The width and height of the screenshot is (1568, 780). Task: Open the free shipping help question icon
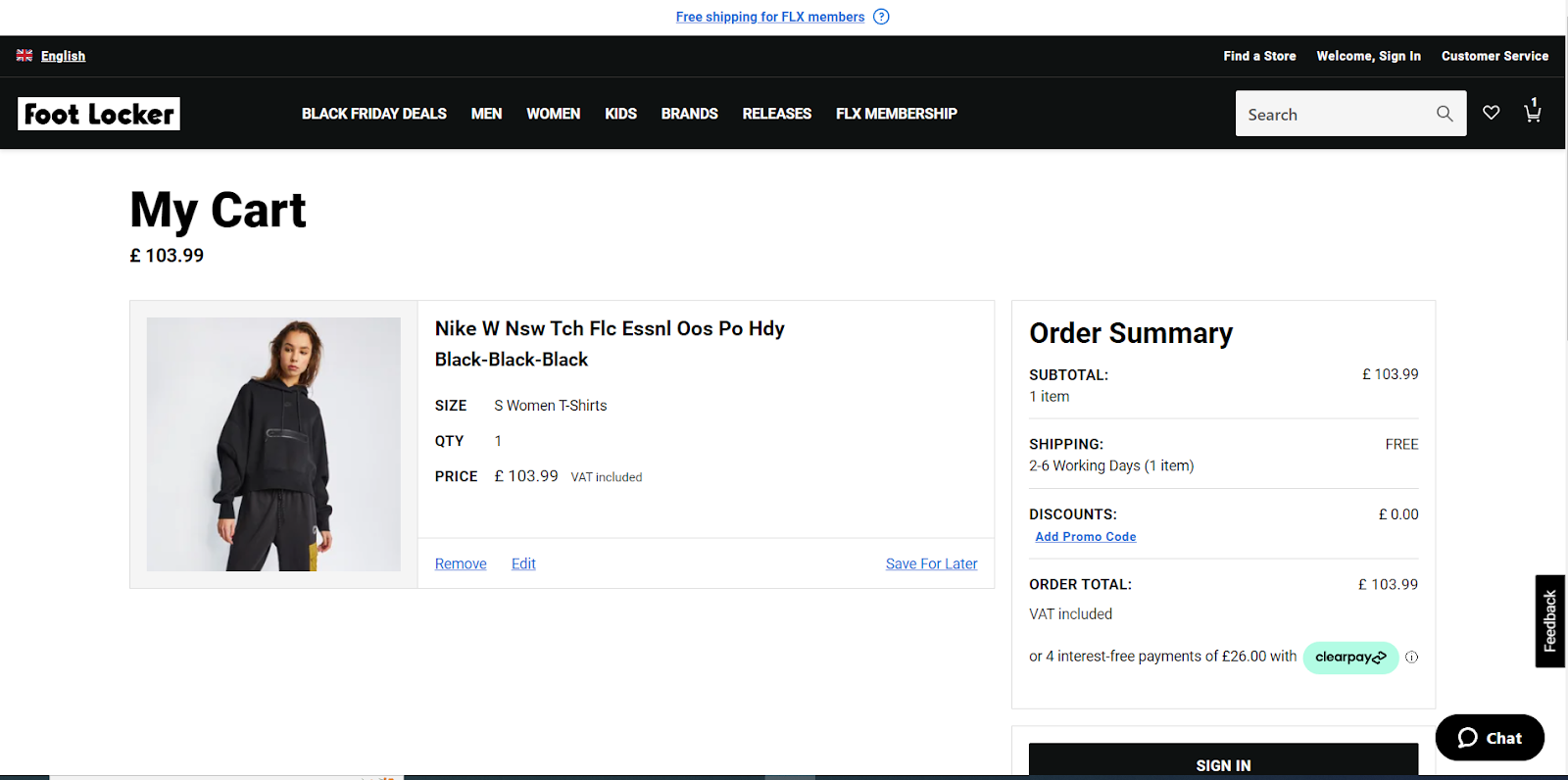(881, 17)
